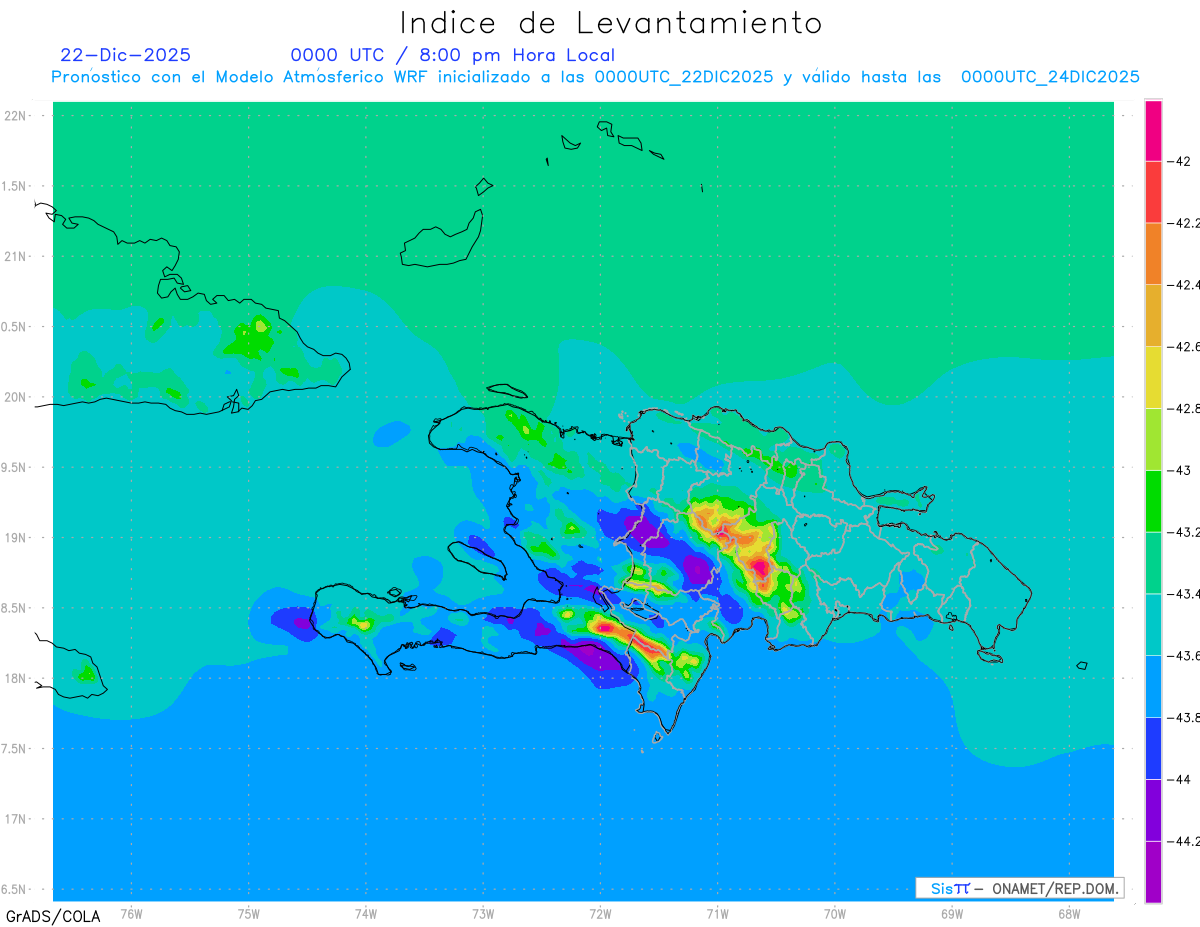The image size is (1200, 927).
Task: Click the 'Indice de Levantamiento' map title
Action: pos(611,23)
